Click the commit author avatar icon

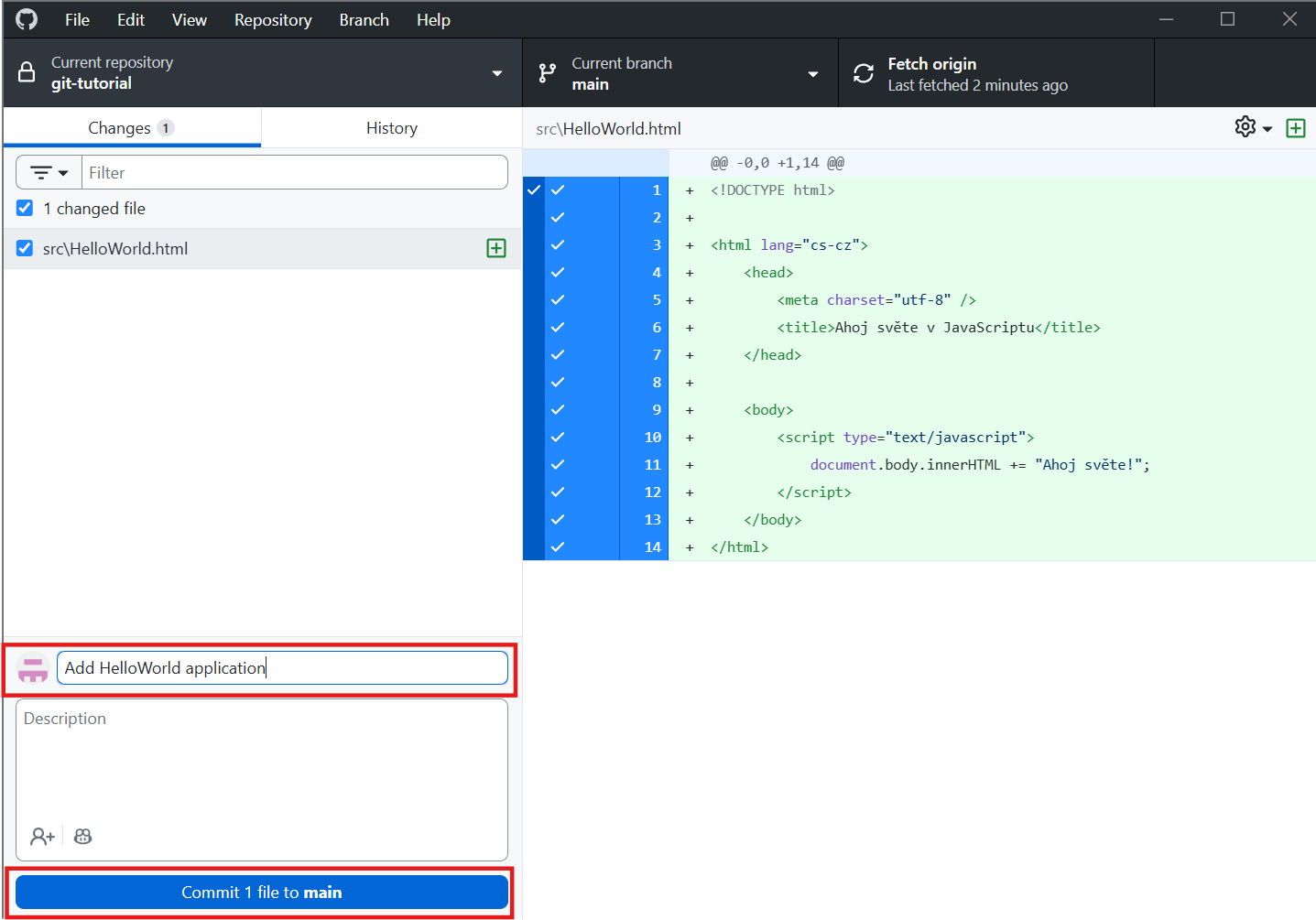32,669
